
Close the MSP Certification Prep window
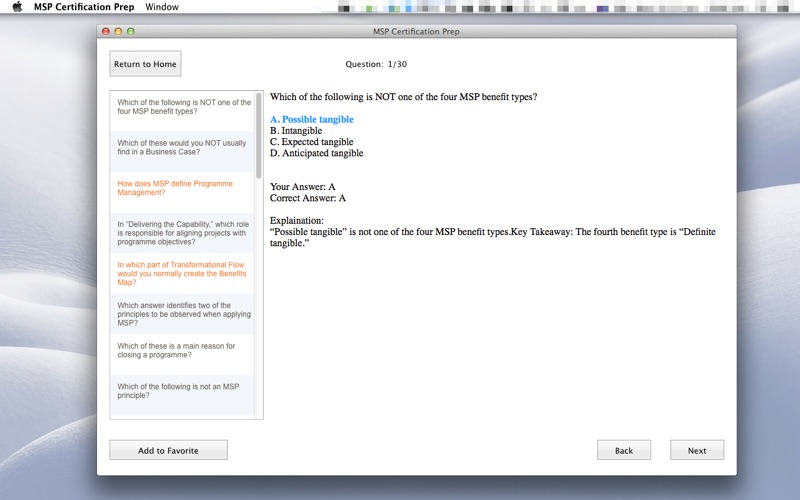click(x=106, y=31)
